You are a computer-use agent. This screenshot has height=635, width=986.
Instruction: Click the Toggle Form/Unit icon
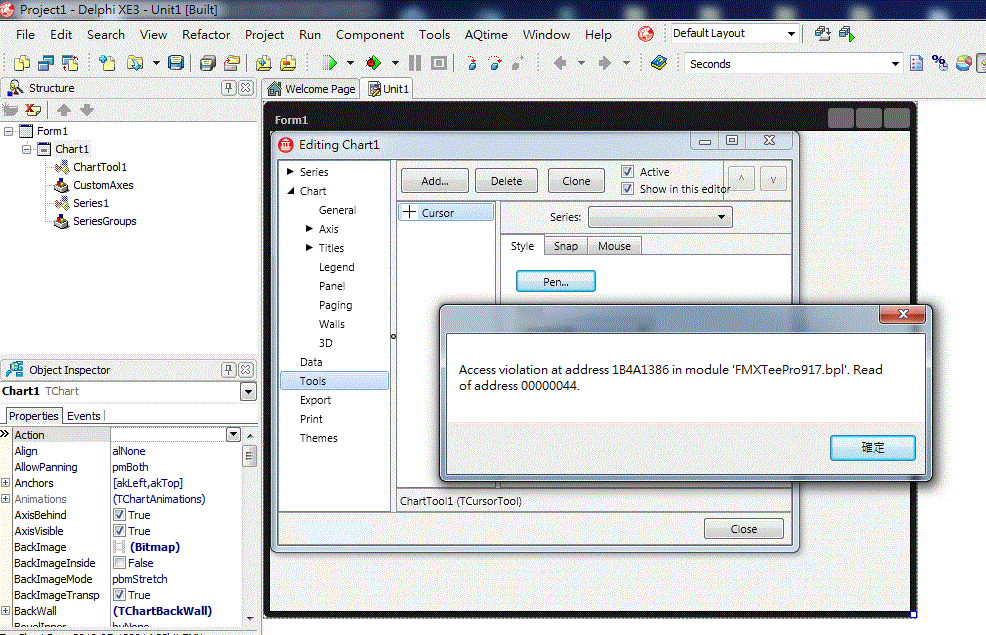[70, 63]
